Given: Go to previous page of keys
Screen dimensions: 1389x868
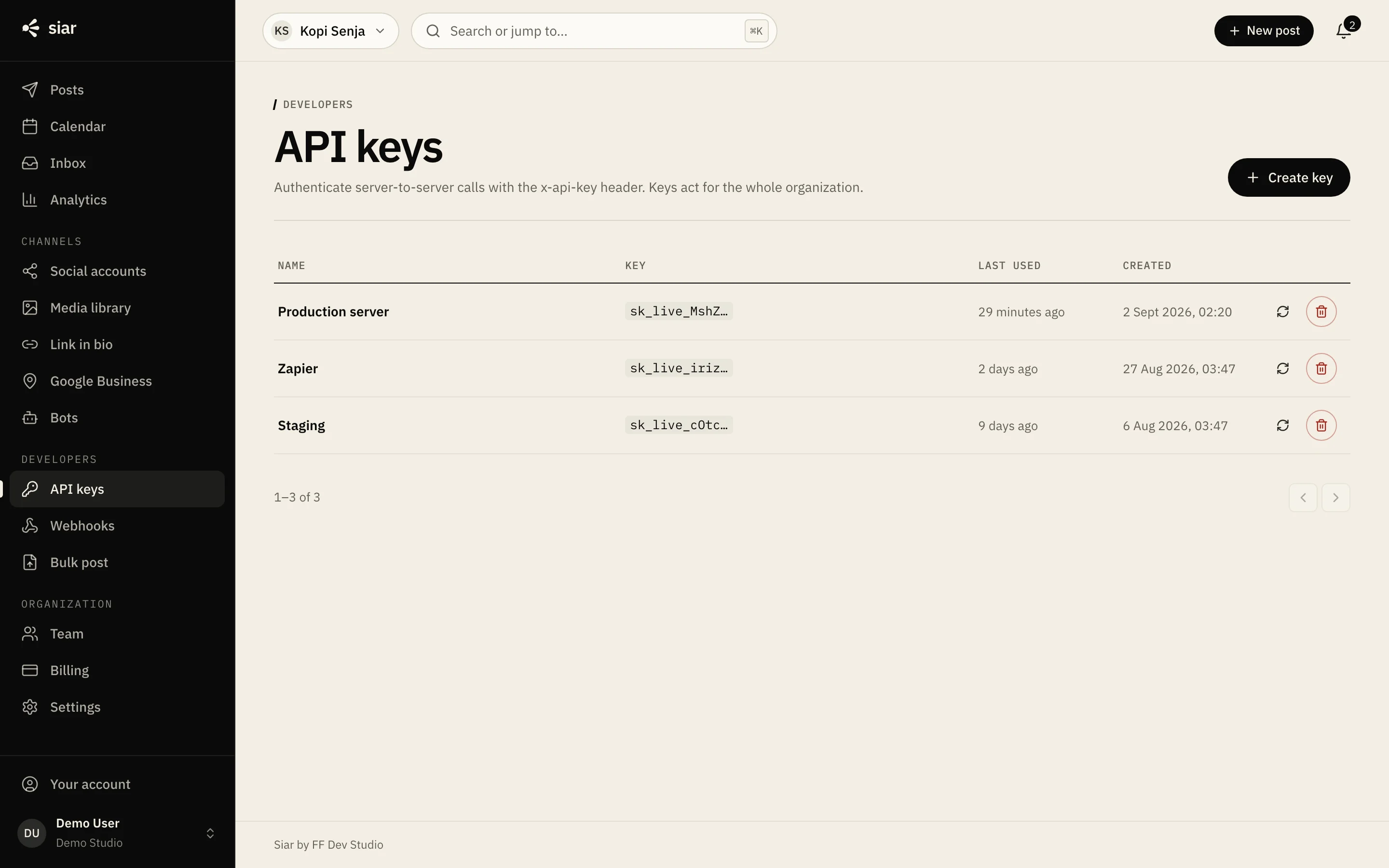Looking at the screenshot, I should pos(1303,497).
